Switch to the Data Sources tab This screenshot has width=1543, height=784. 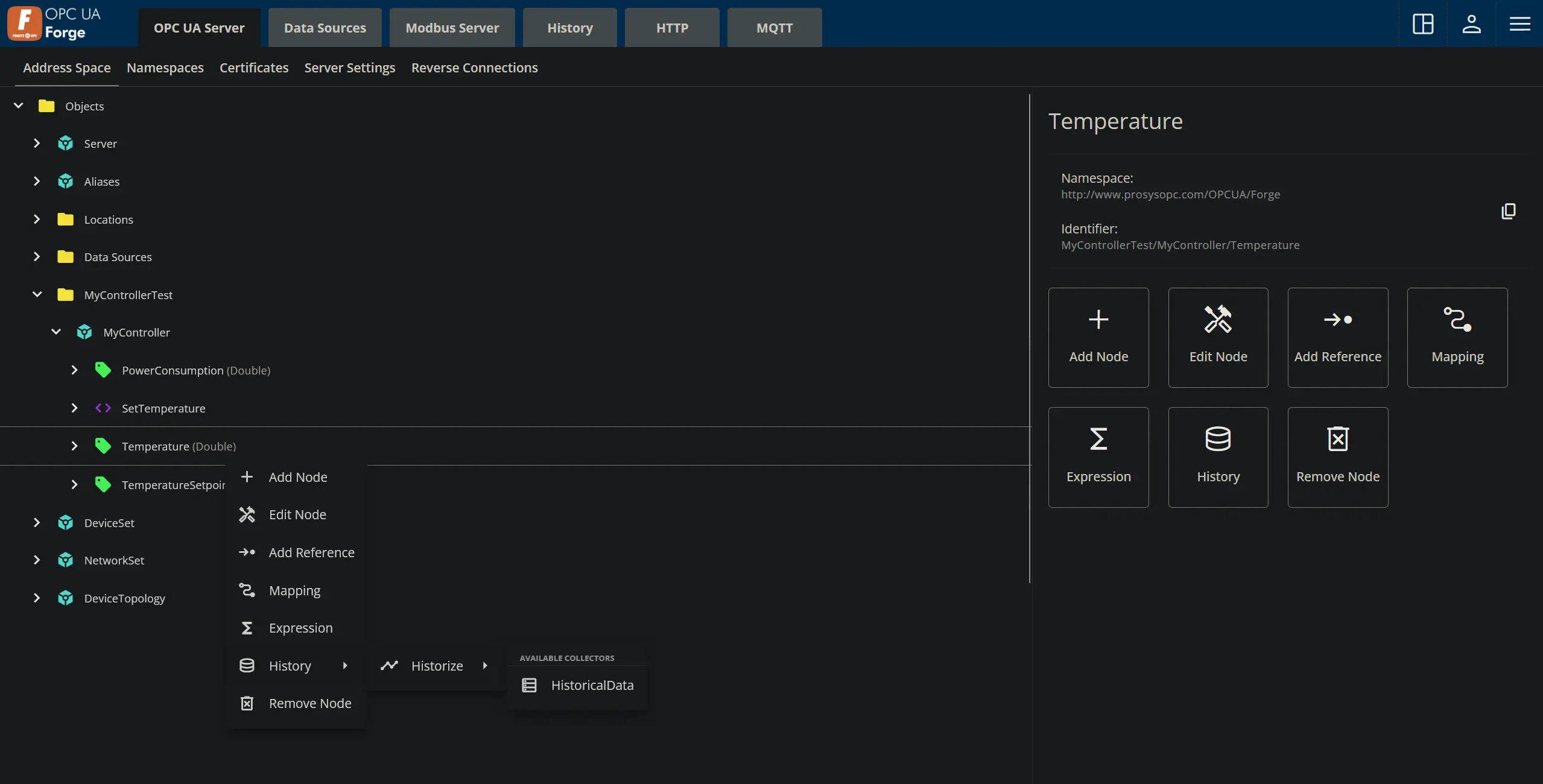point(325,28)
